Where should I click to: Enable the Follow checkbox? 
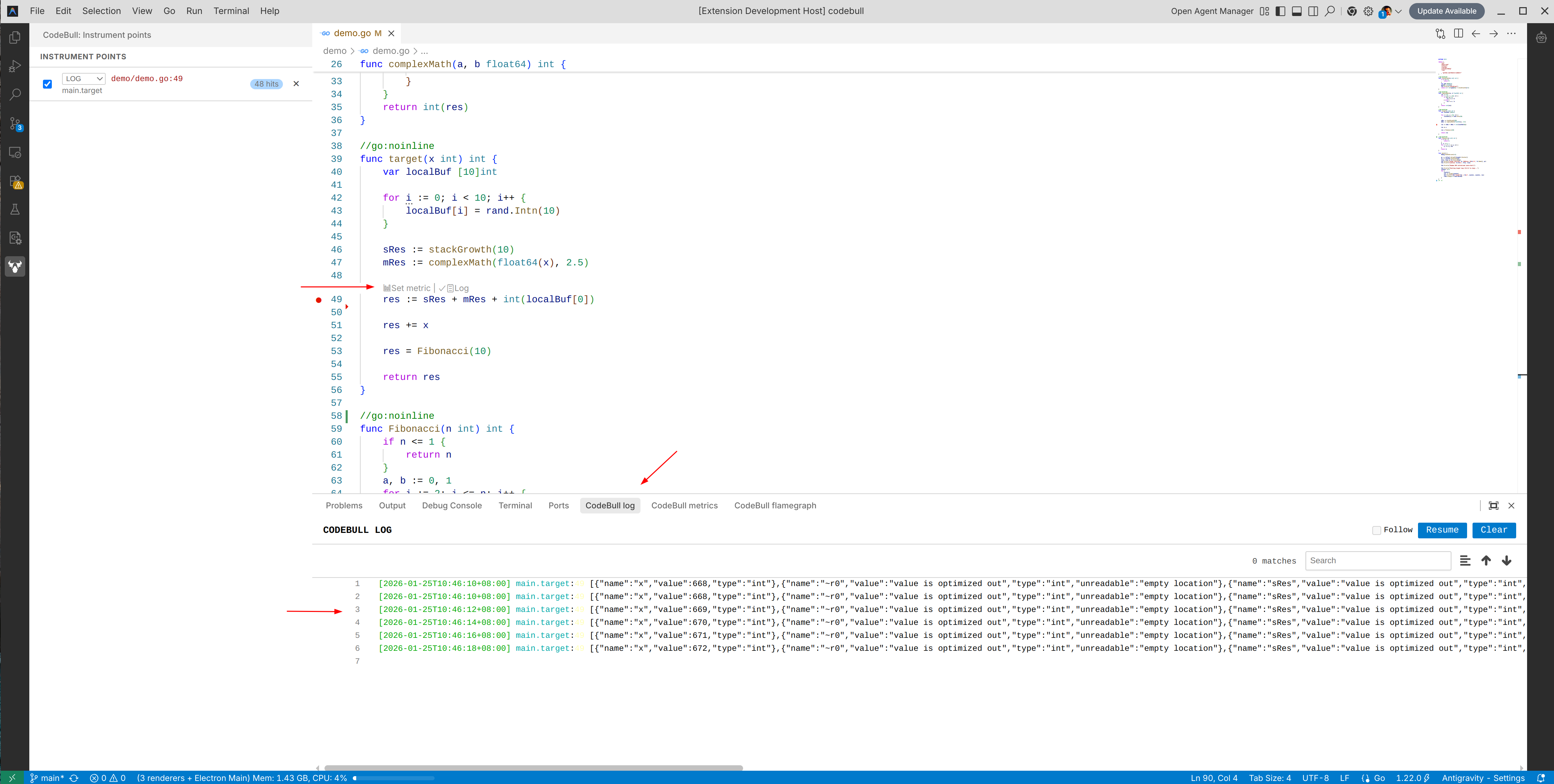pos(1376,530)
